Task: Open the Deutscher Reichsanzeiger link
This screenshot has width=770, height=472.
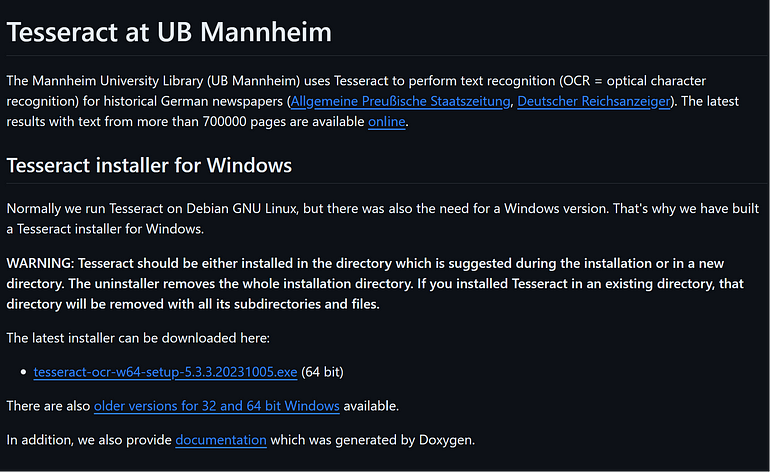Action: [594, 101]
